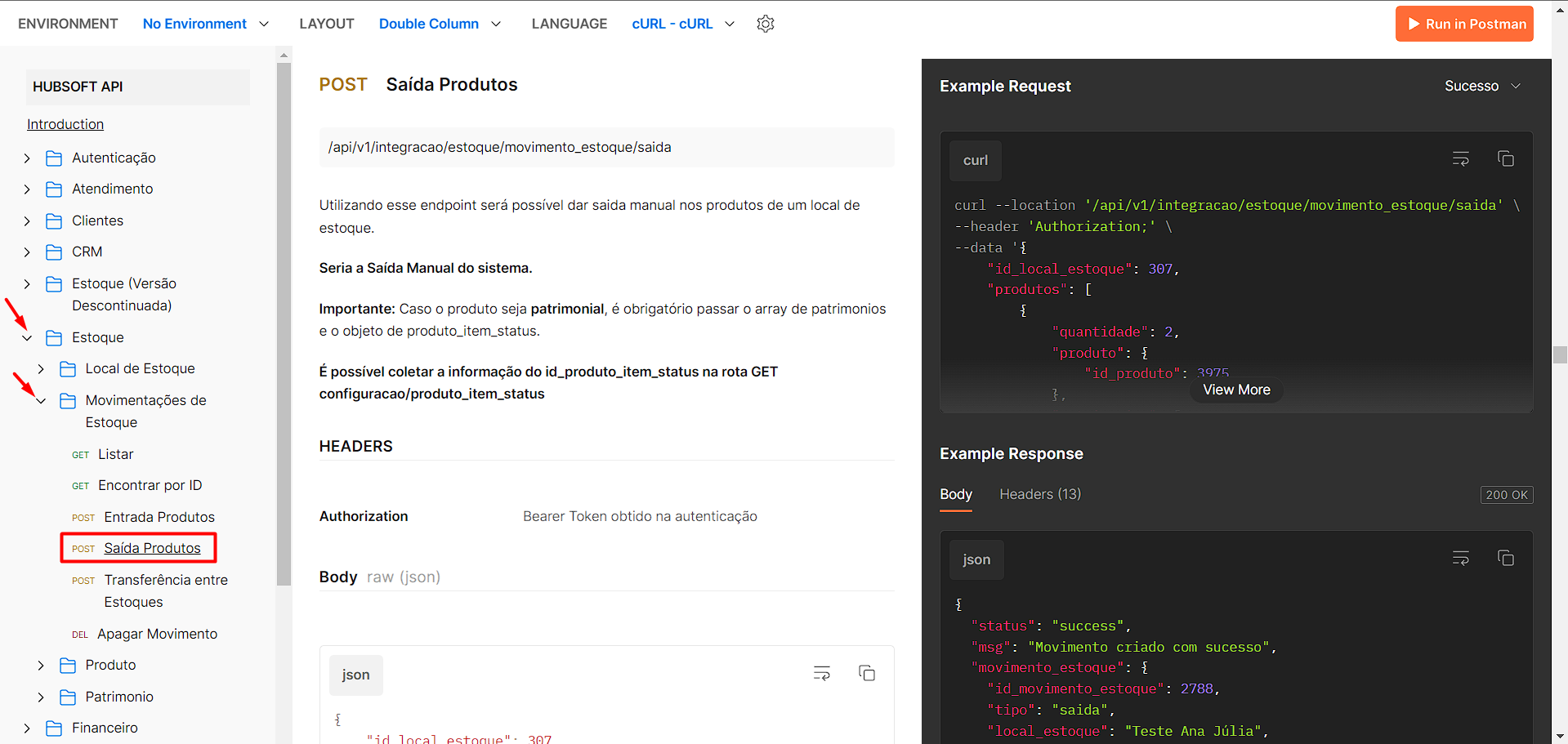Expand the Produto folder chevron
This screenshot has height=744, width=1568.
pos(41,666)
